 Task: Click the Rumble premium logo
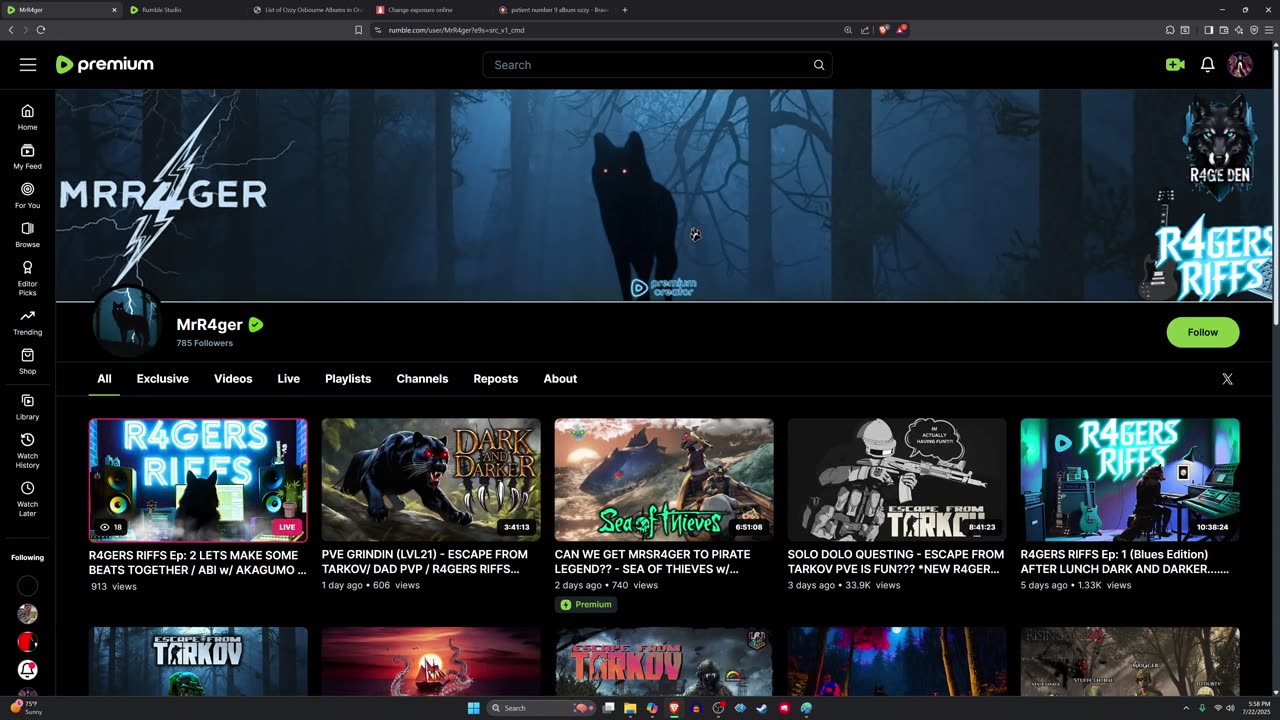click(104, 65)
